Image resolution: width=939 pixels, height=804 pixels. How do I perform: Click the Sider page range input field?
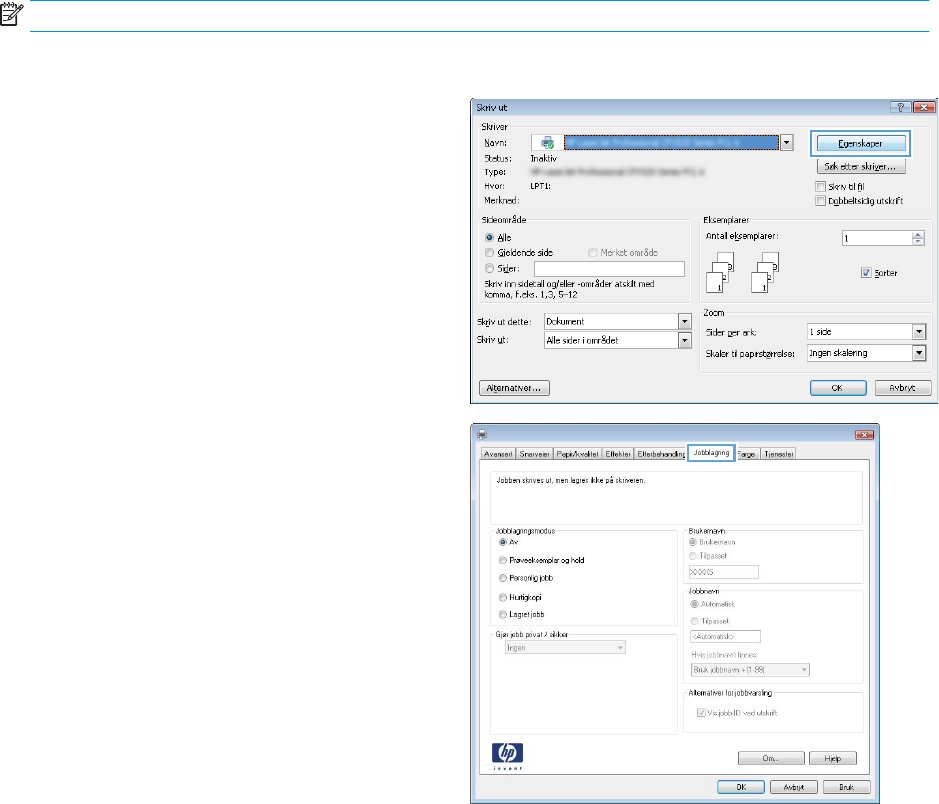[x=609, y=268]
